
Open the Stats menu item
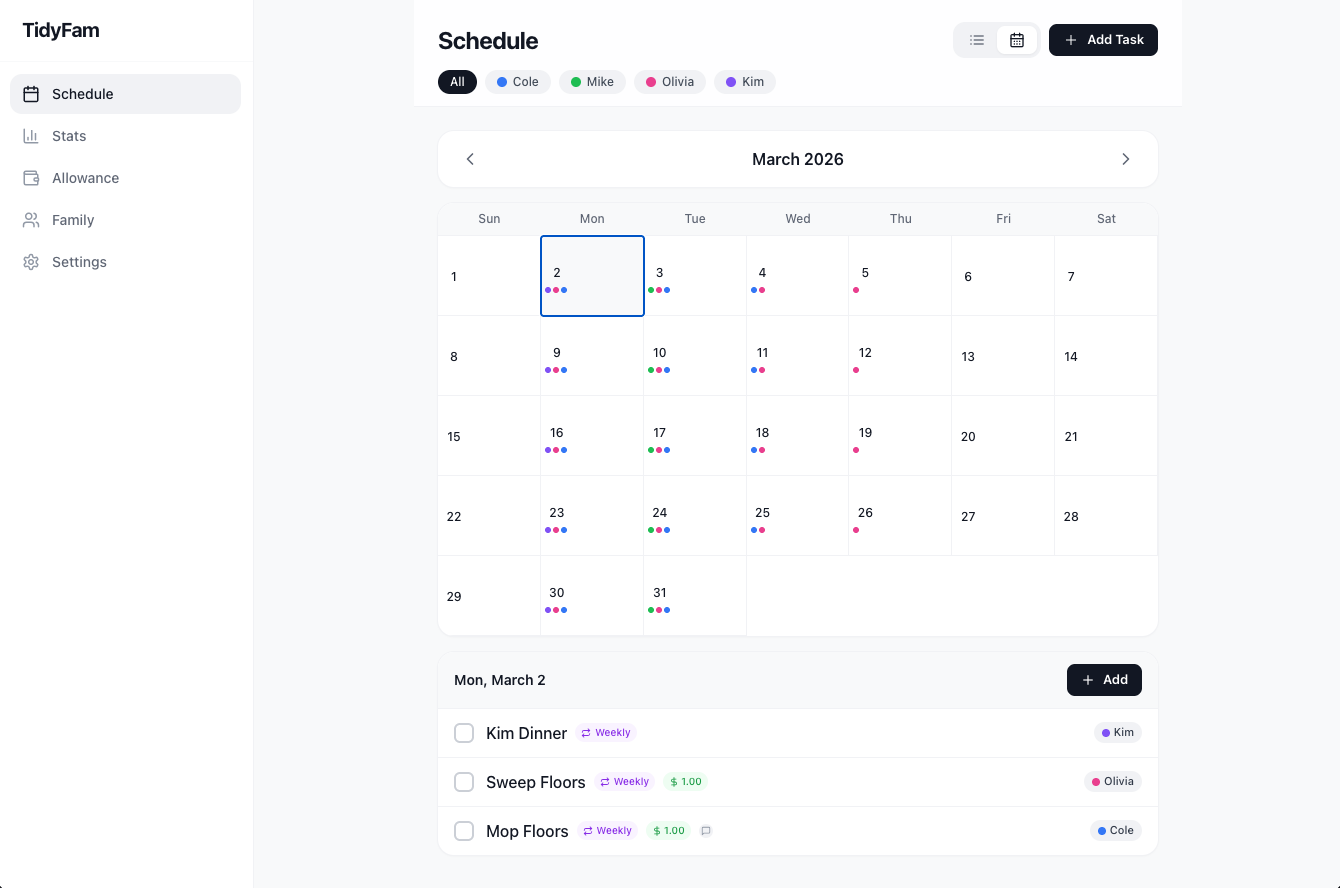point(69,136)
